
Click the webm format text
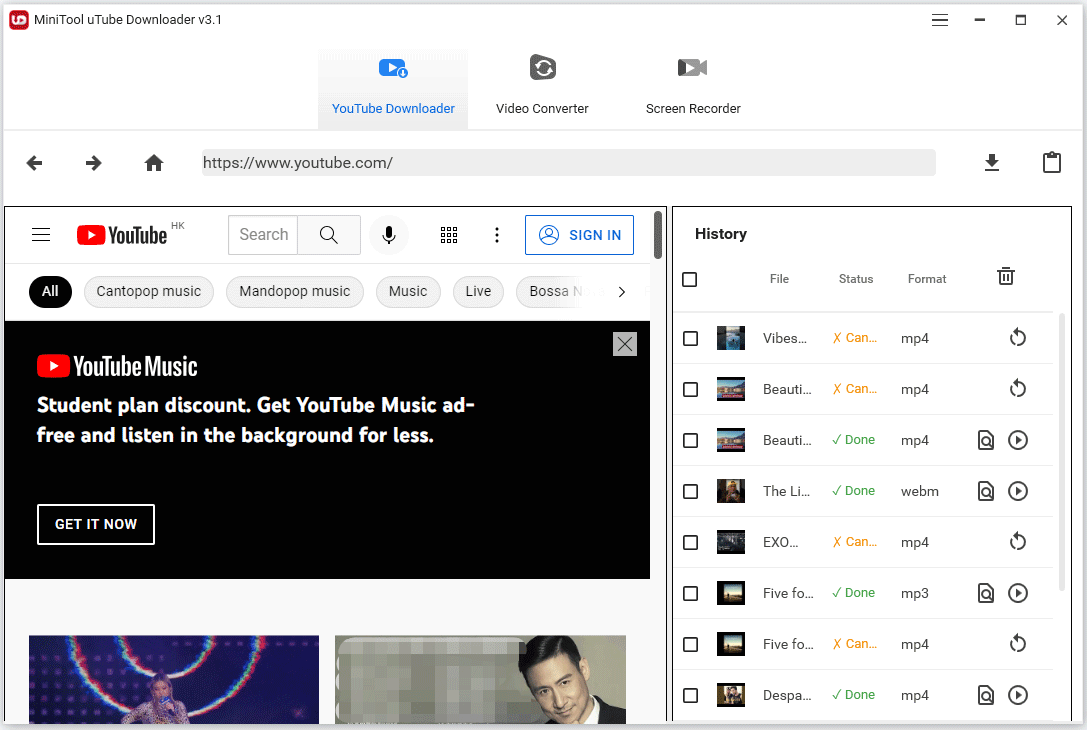coord(919,492)
